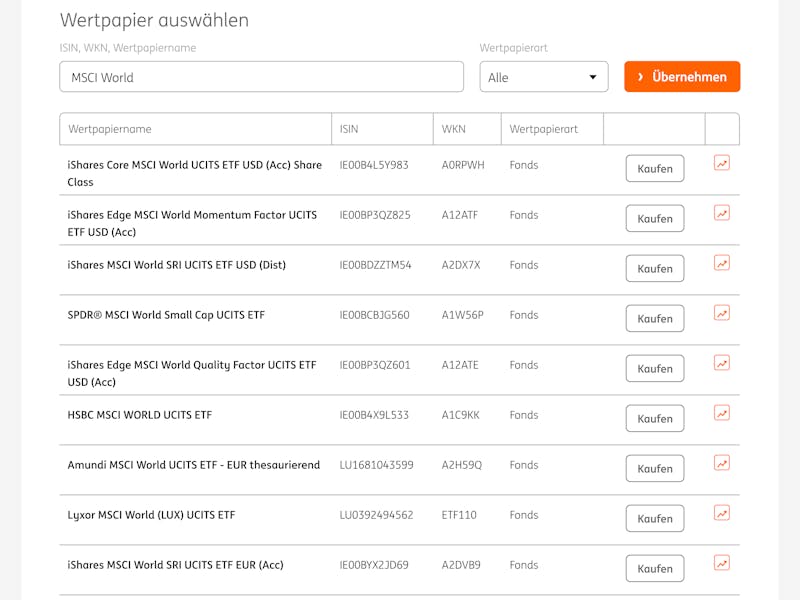The height and width of the screenshot is (600, 800).
Task: Open chart icon for iShares Core MSCI World
Action: pyautogui.click(x=721, y=163)
